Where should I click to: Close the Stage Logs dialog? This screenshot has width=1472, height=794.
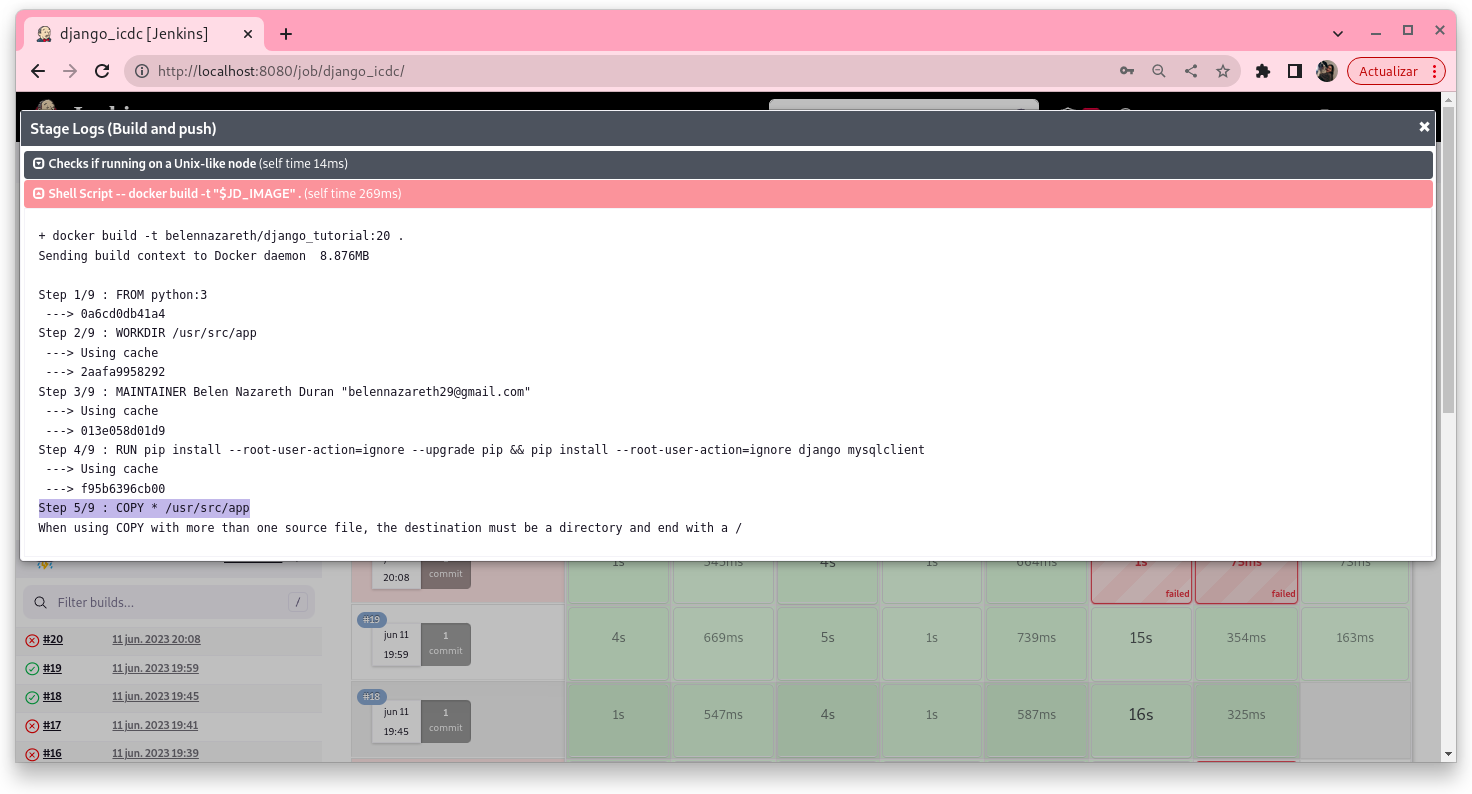point(1423,127)
